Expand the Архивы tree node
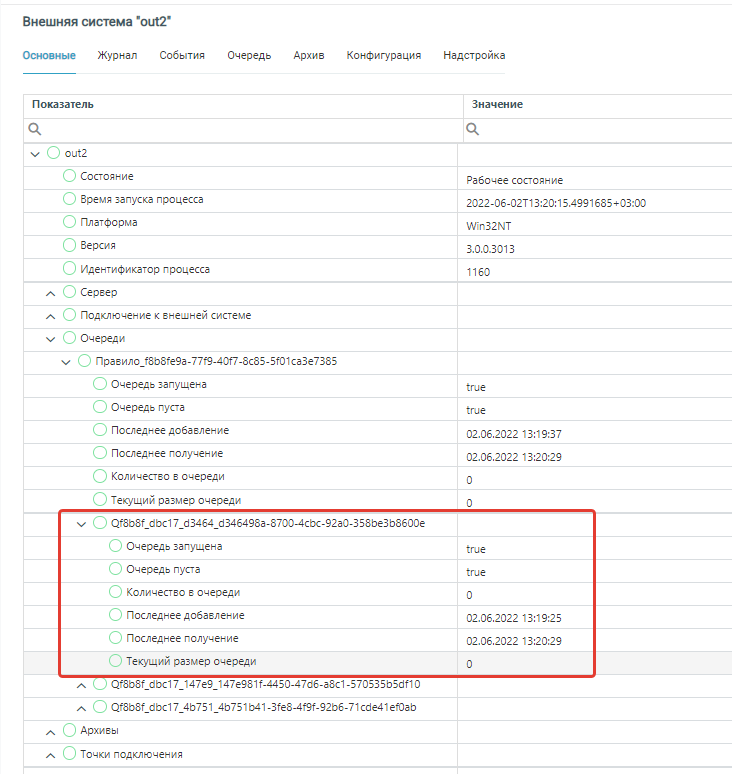This screenshot has height=774, width=732. coord(51,731)
